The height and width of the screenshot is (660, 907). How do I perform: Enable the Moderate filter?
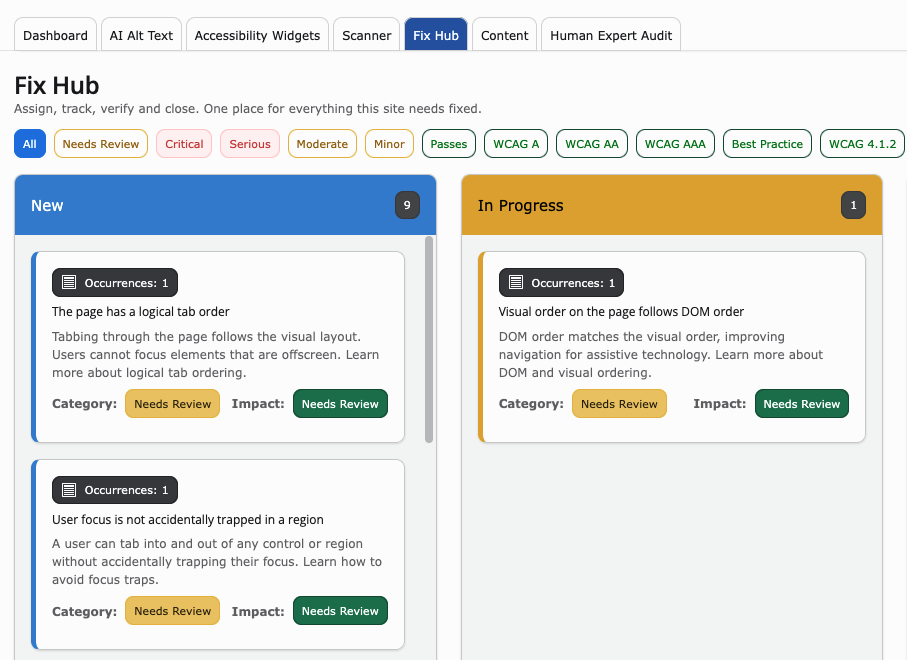[x=322, y=144]
